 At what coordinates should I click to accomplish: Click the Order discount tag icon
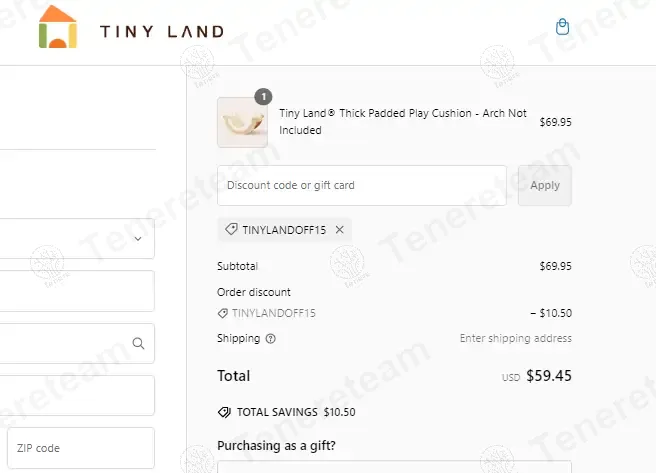click(222, 313)
